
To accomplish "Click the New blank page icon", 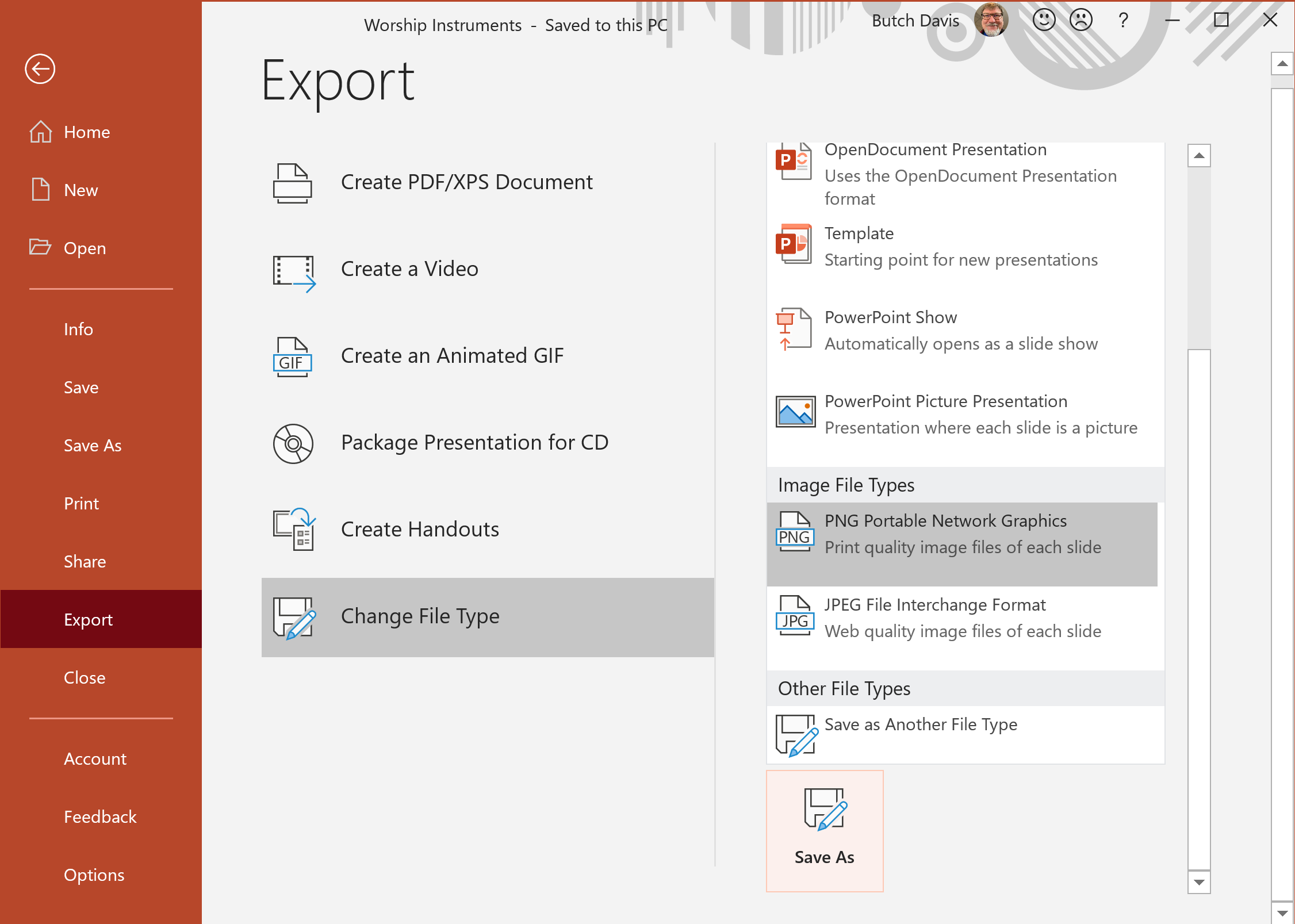I will coord(41,189).
